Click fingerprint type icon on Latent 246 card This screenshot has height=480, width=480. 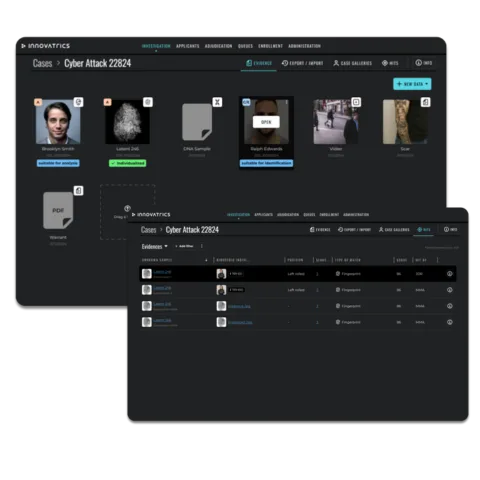coord(148,102)
